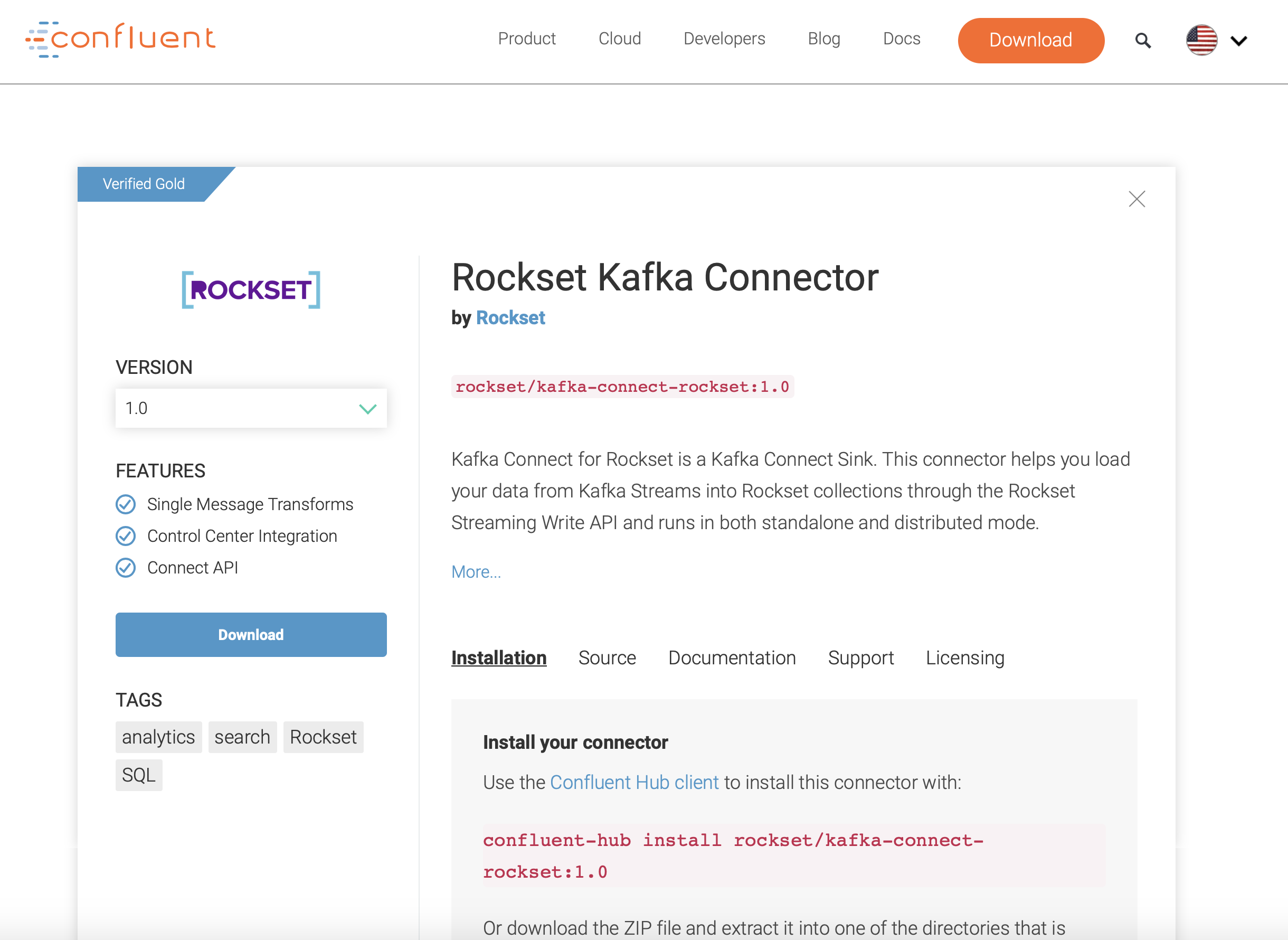Click the Confluent logo in header
1288x940 pixels.
click(120, 39)
